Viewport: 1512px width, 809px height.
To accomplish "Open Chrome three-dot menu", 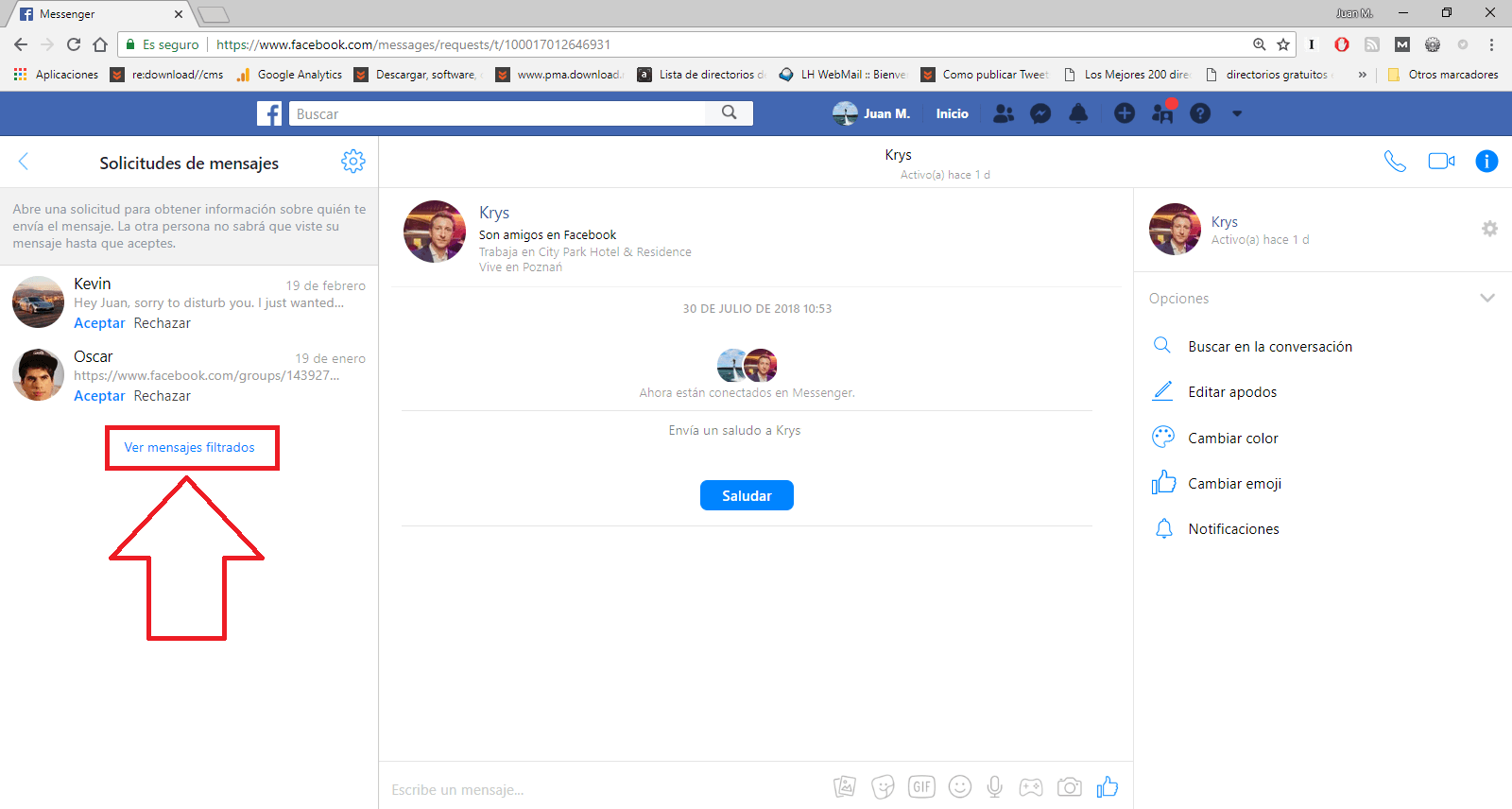I will 1491,44.
